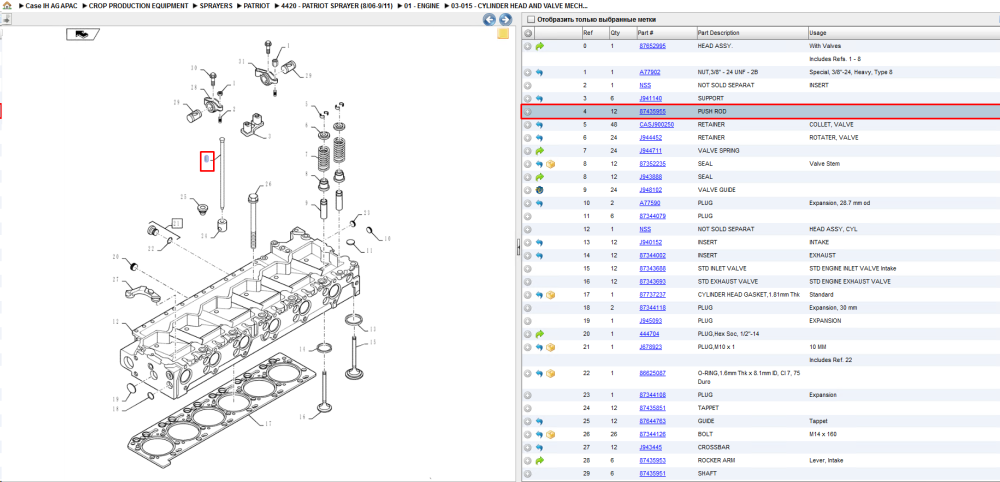Click M14 x 160 usage text
The image size is (1000, 482).
[823, 434]
